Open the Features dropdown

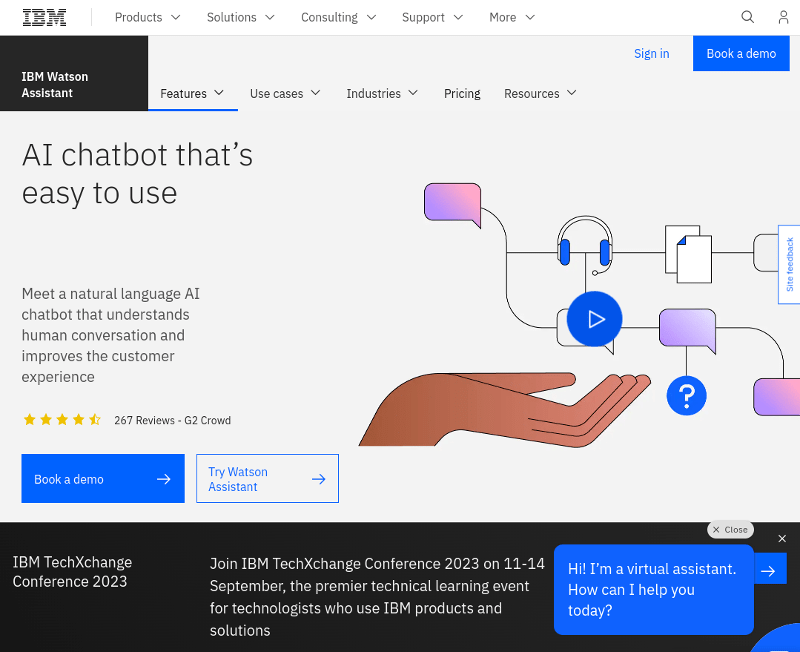click(x=192, y=93)
